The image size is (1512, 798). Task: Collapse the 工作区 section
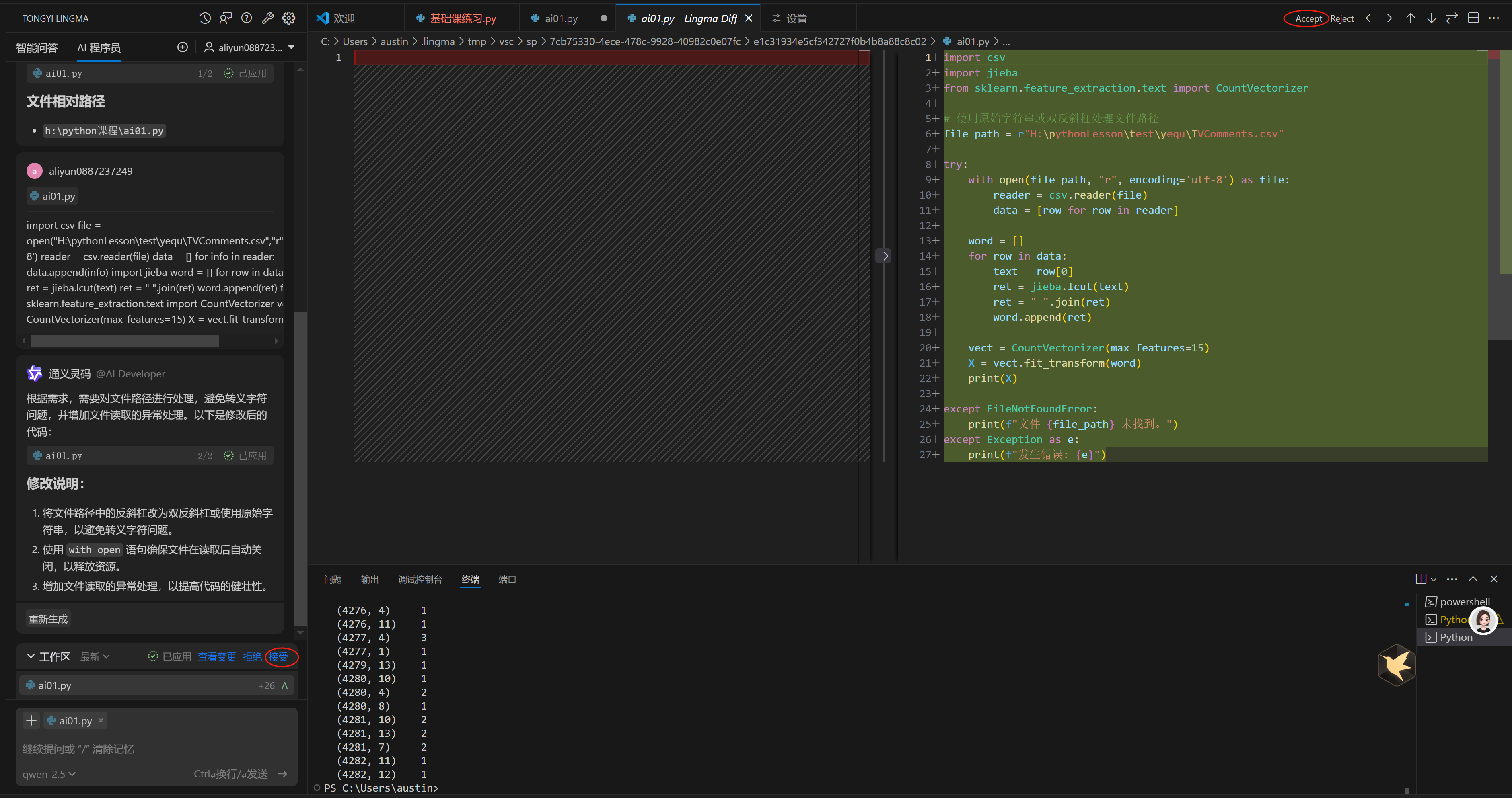coord(31,656)
